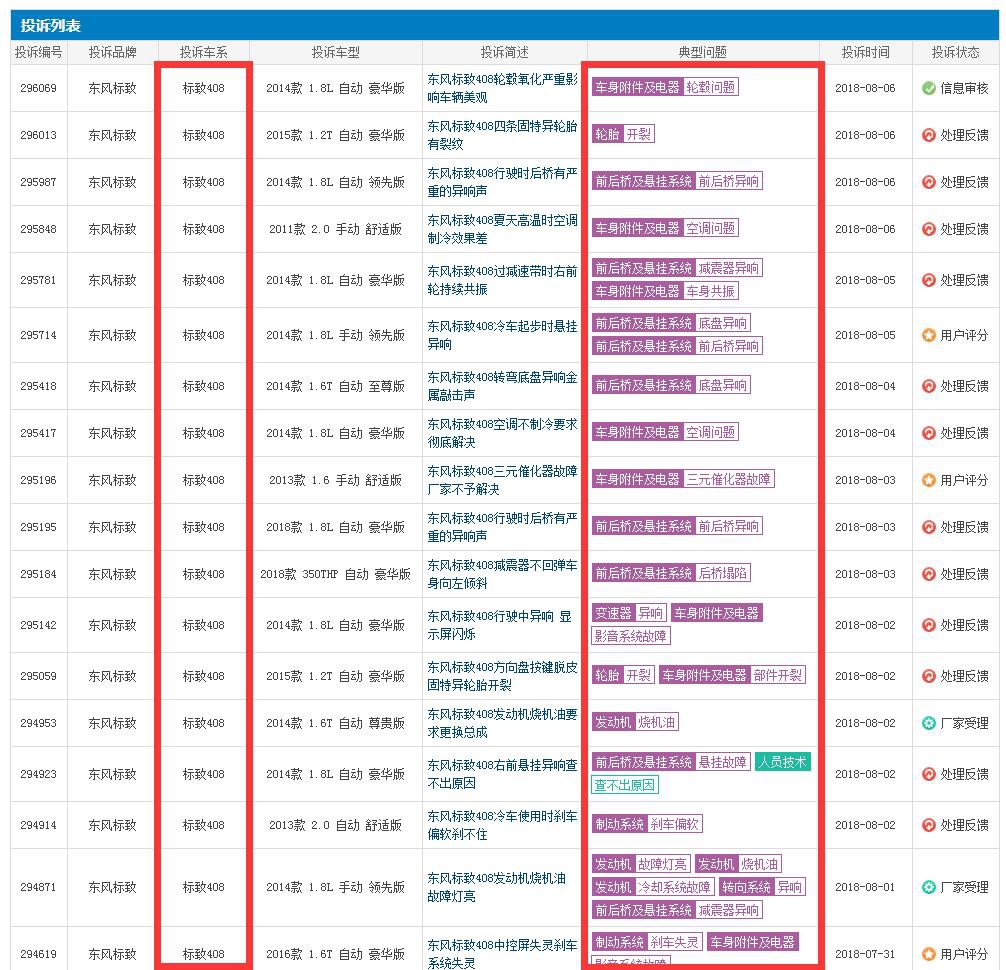Click the 刹车偏软 tag
The image size is (1006, 970).
coord(674,824)
